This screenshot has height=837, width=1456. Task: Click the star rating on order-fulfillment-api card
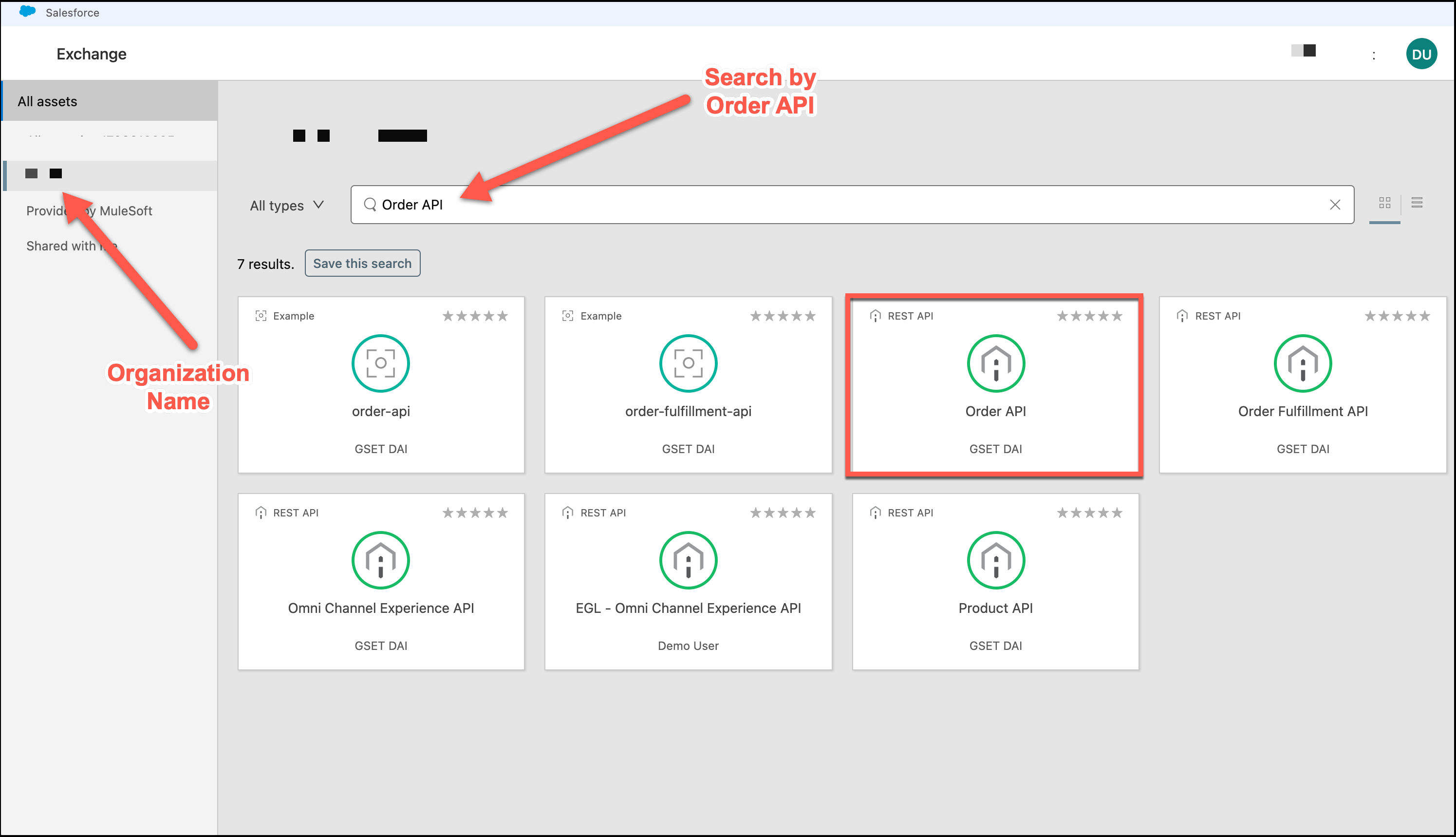pyautogui.click(x=783, y=316)
